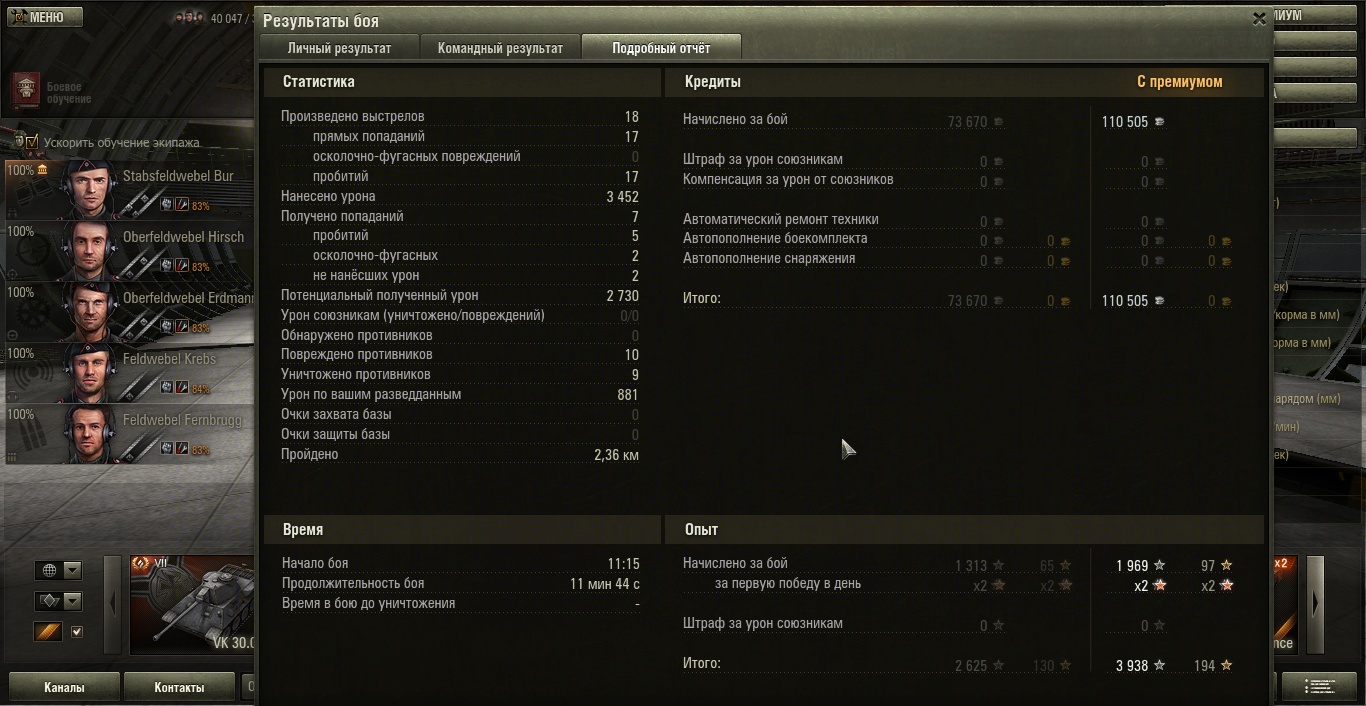Click repair skill icon of Feldwebel Krebs
1366x706 pixels.
click(182, 387)
